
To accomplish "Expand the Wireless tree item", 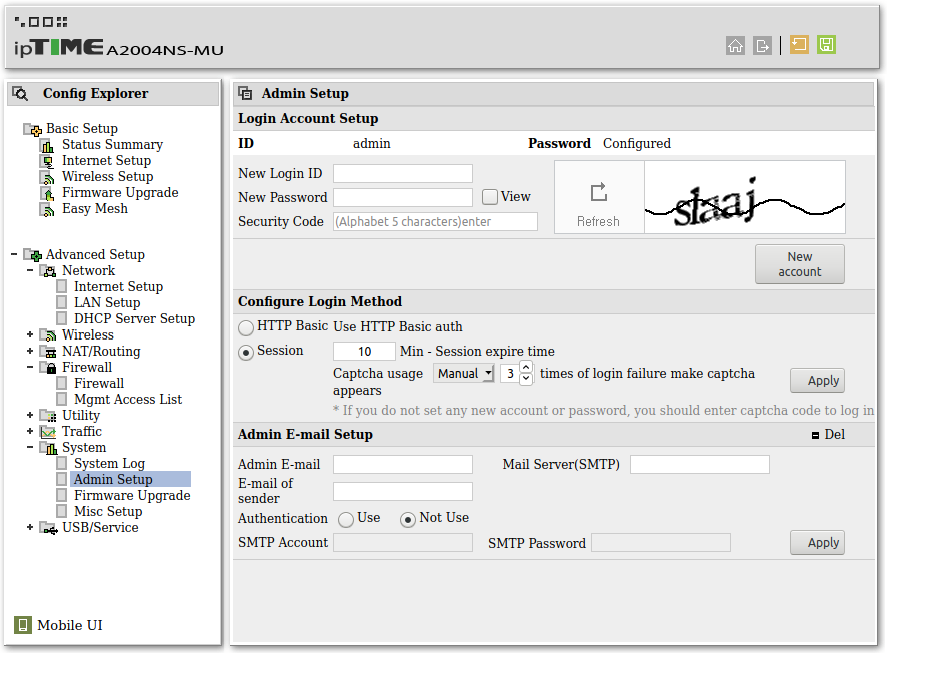I will pyautogui.click(x=29, y=334).
